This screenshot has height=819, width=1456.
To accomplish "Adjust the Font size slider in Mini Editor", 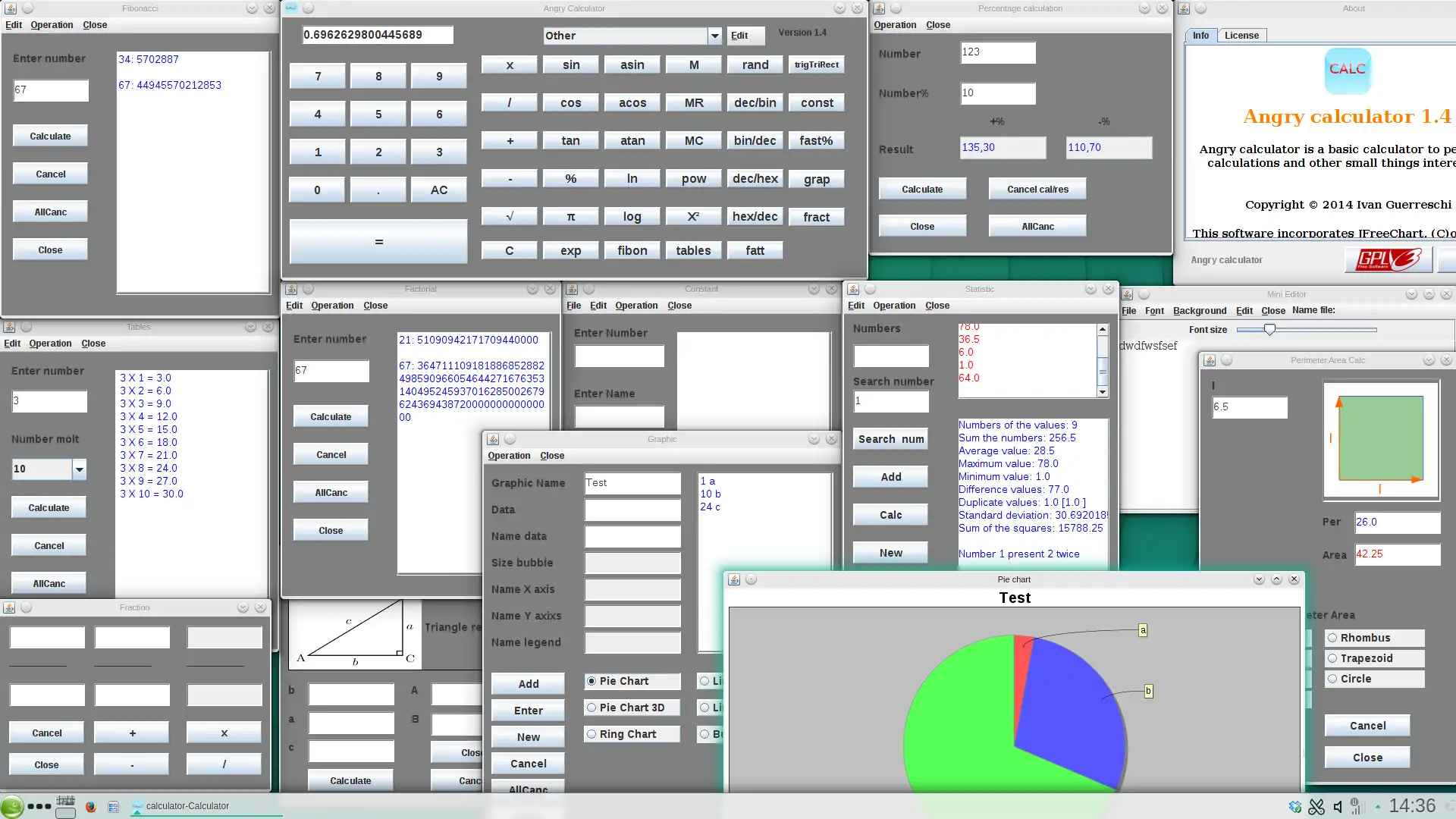I will click(1269, 329).
